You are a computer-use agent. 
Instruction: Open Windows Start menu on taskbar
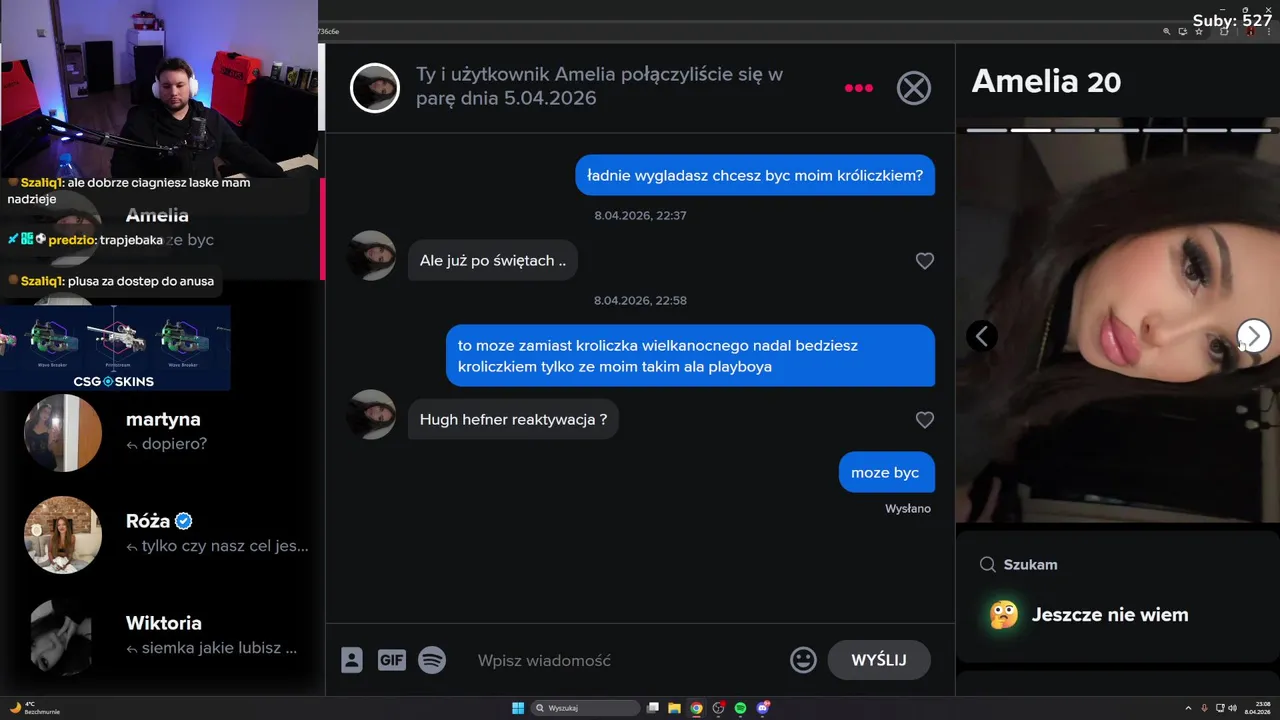518,708
